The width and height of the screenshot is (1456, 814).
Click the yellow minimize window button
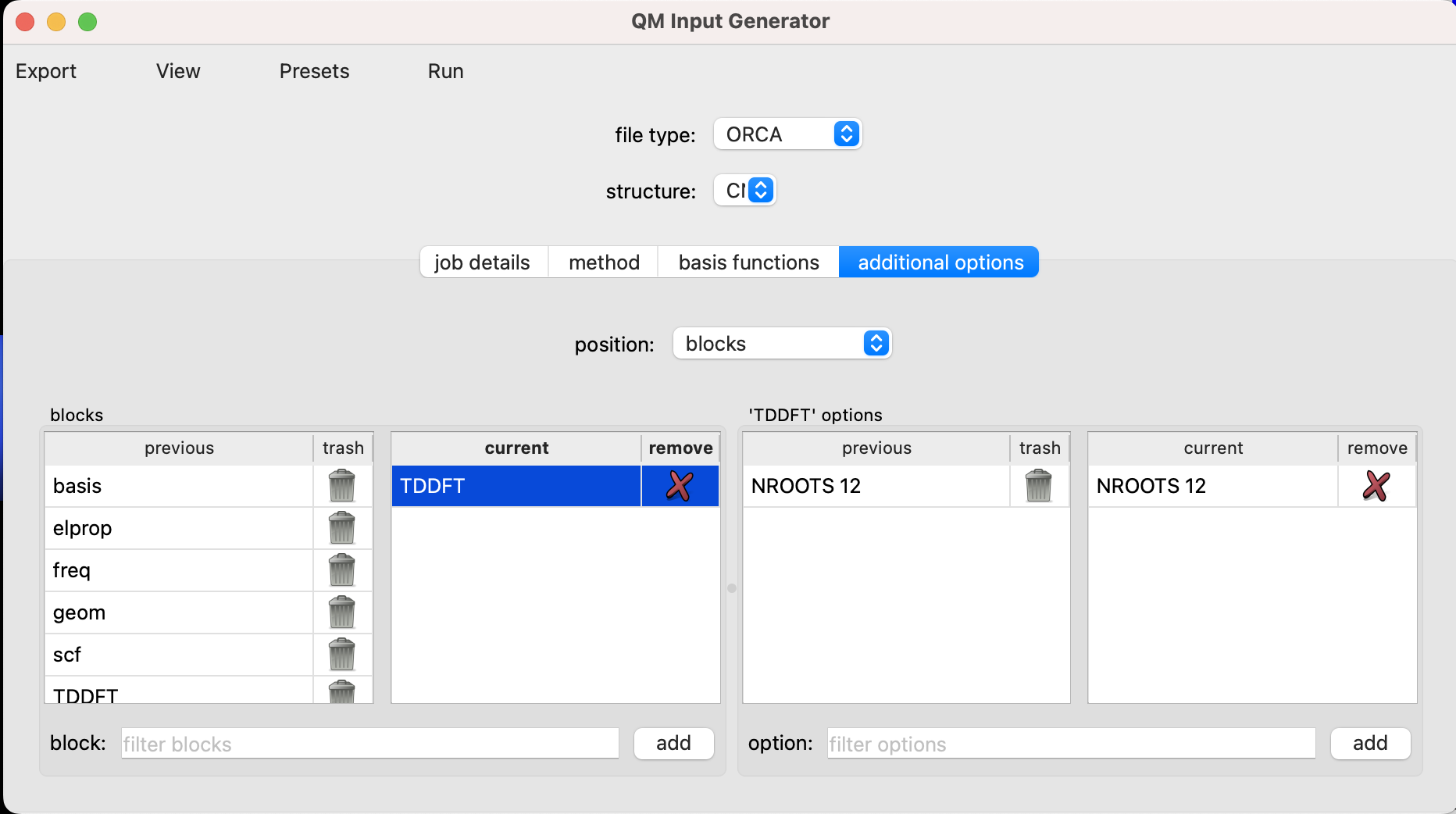point(56,22)
